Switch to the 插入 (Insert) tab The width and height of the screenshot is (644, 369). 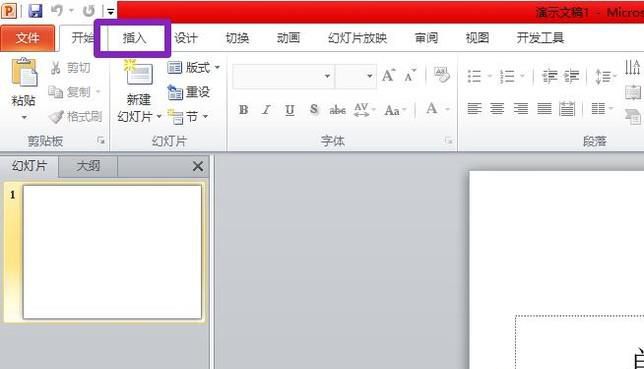134,38
